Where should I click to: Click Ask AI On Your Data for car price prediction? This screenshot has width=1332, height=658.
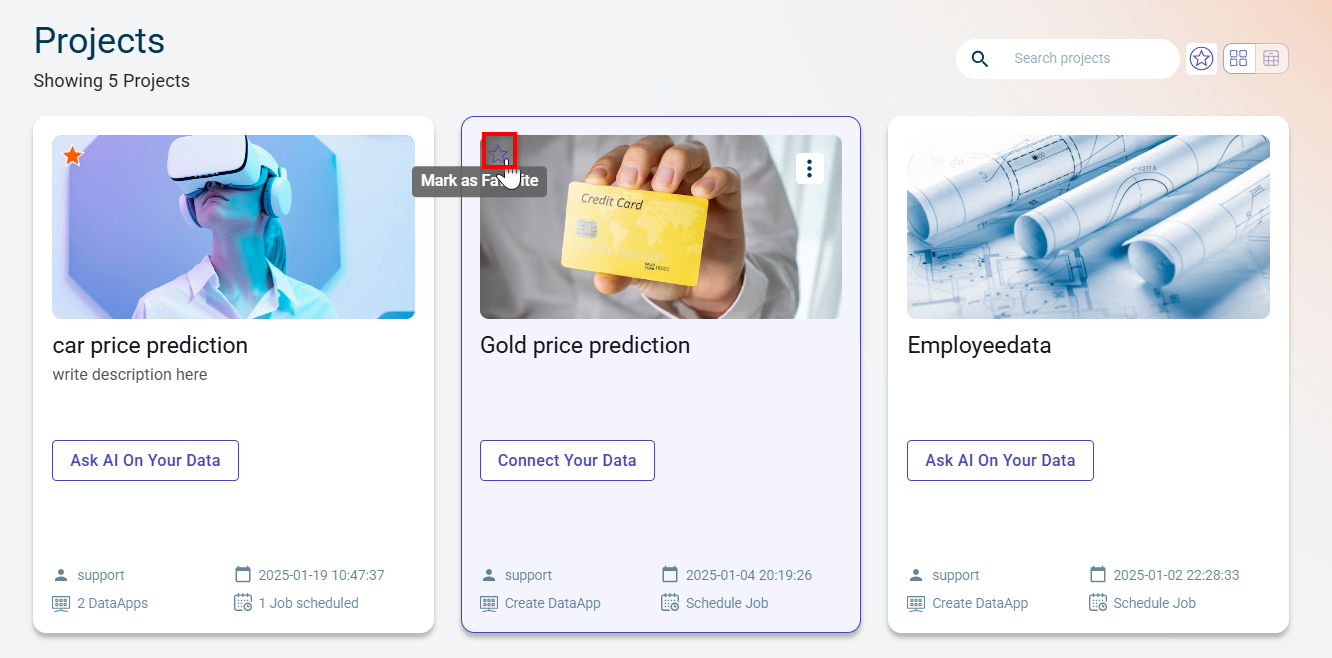(145, 460)
